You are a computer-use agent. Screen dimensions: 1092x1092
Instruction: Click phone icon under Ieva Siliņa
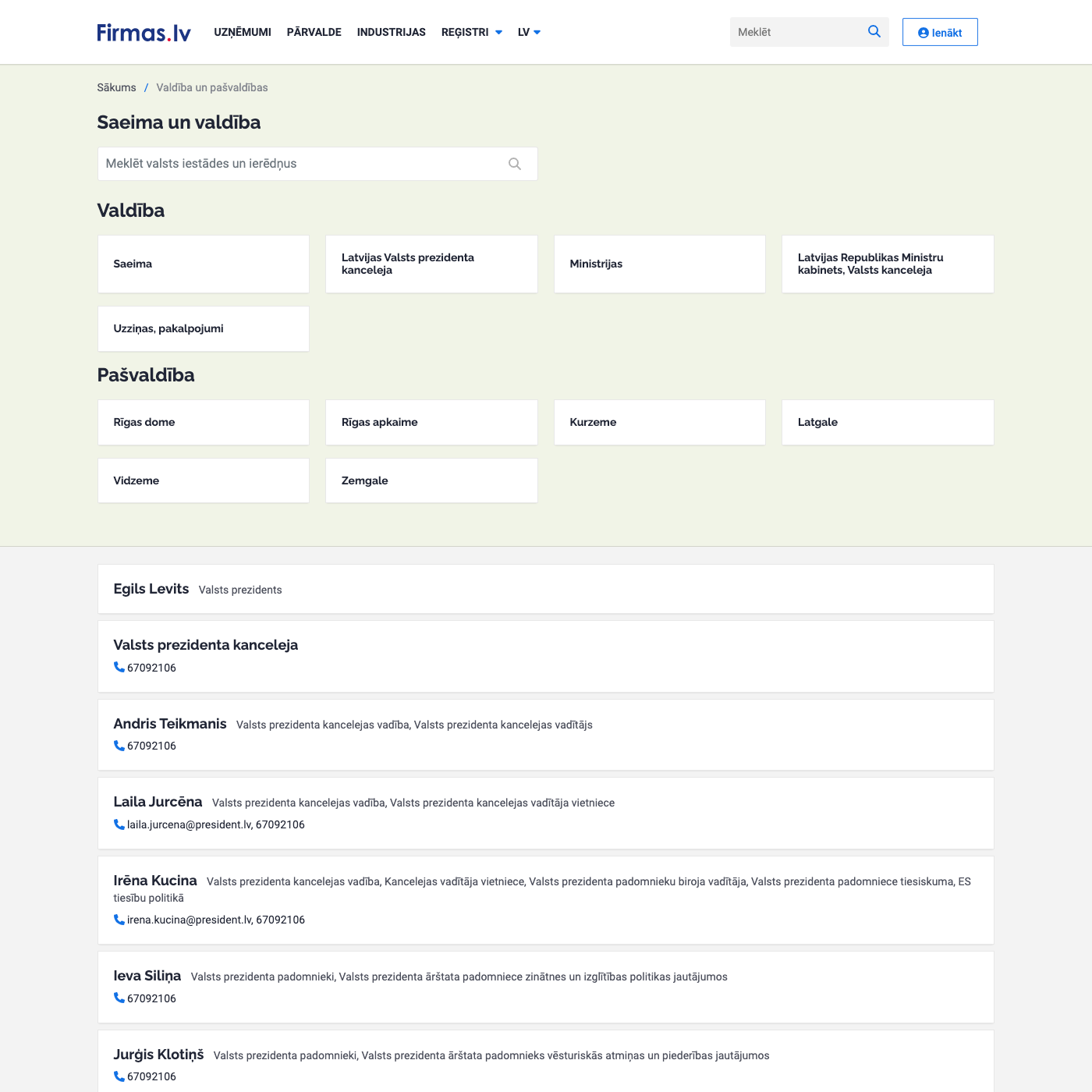point(119,998)
